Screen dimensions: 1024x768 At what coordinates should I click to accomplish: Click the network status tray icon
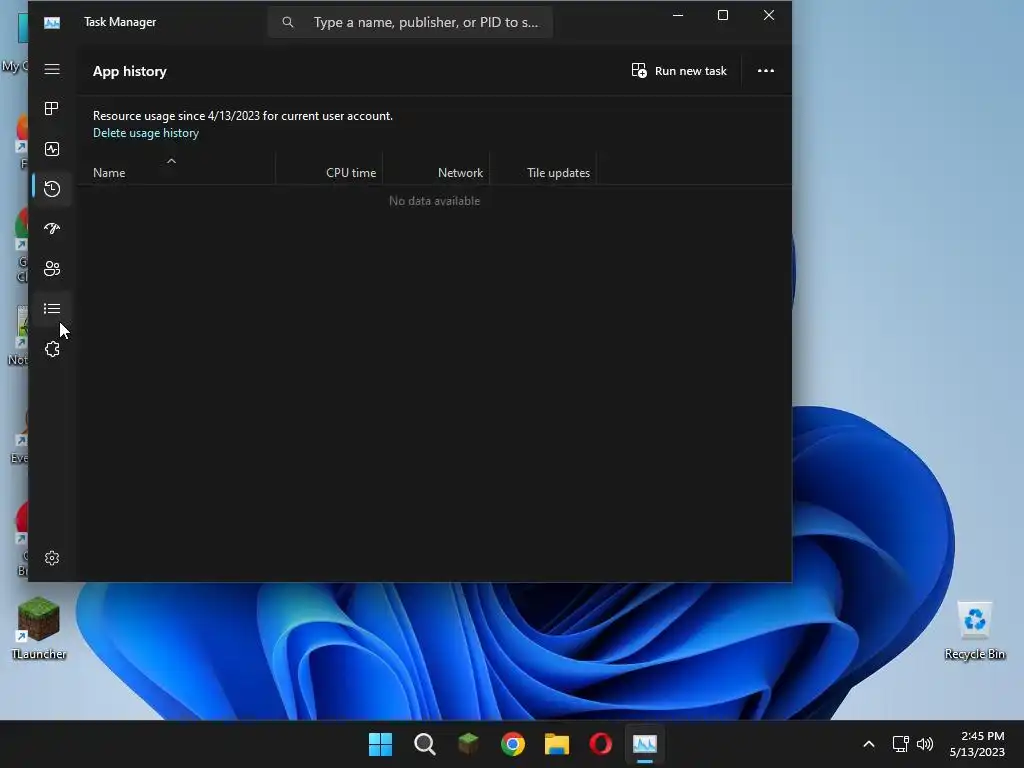click(901, 744)
